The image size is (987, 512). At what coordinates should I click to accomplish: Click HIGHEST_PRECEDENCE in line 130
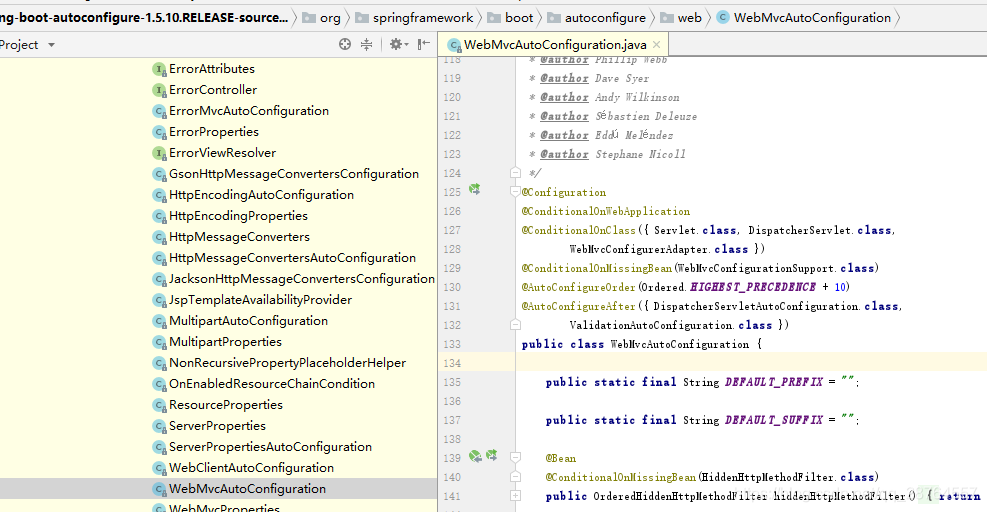[753, 287]
